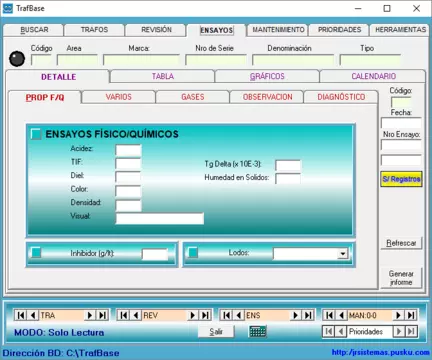The width and height of the screenshot is (432, 360).
Task: Select the ENSAYOS tab
Action: tap(216, 30)
